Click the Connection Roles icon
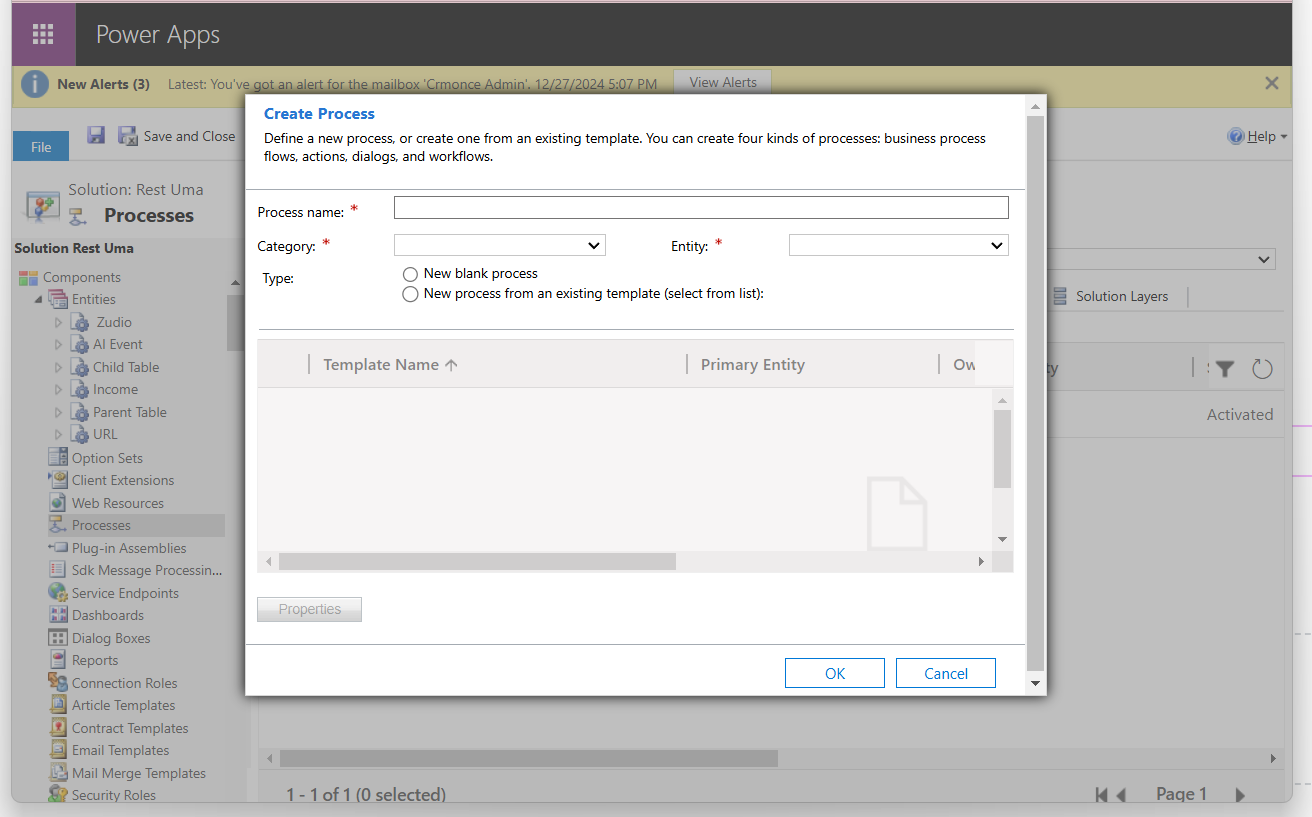The height and width of the screenshot is (817, 1312). (x=58, y=683)
